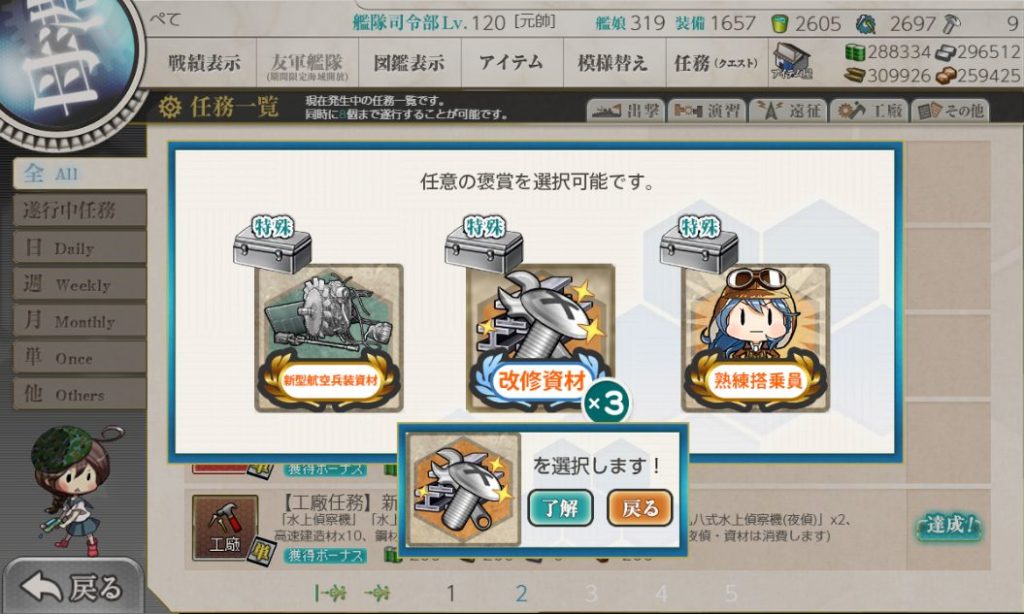
Task: Confirm selection with 了解 button
Action: point(560,508)
